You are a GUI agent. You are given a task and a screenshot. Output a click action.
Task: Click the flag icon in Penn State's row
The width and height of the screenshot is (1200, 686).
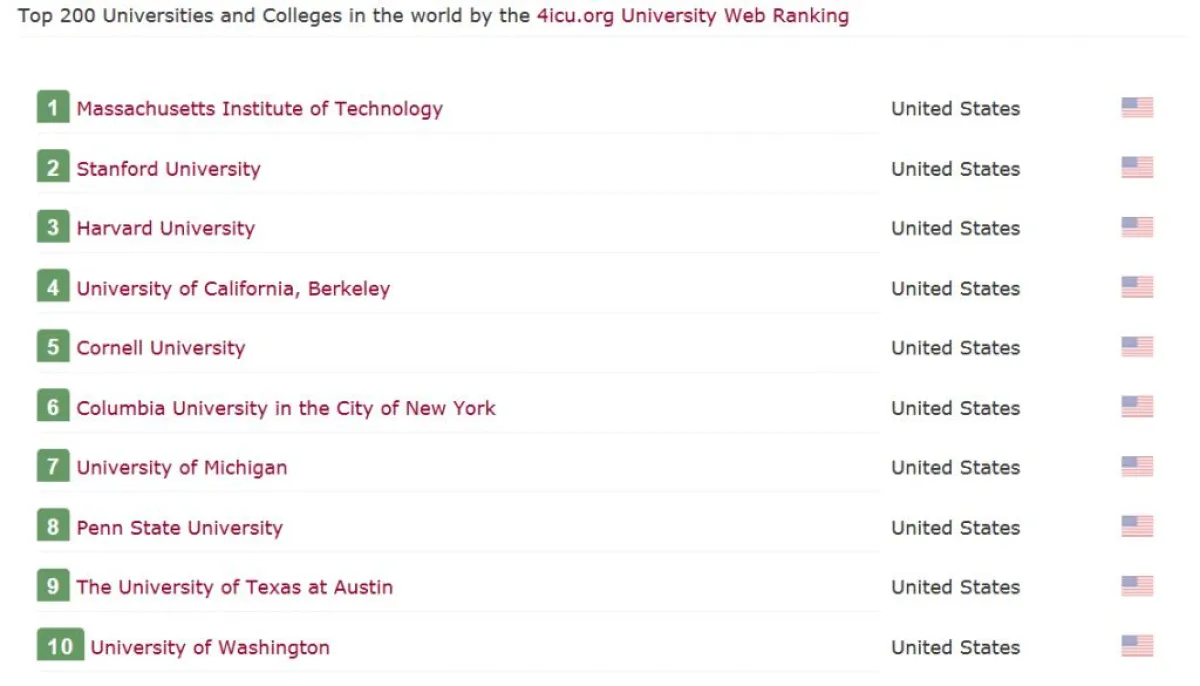tap(1137, 526)
